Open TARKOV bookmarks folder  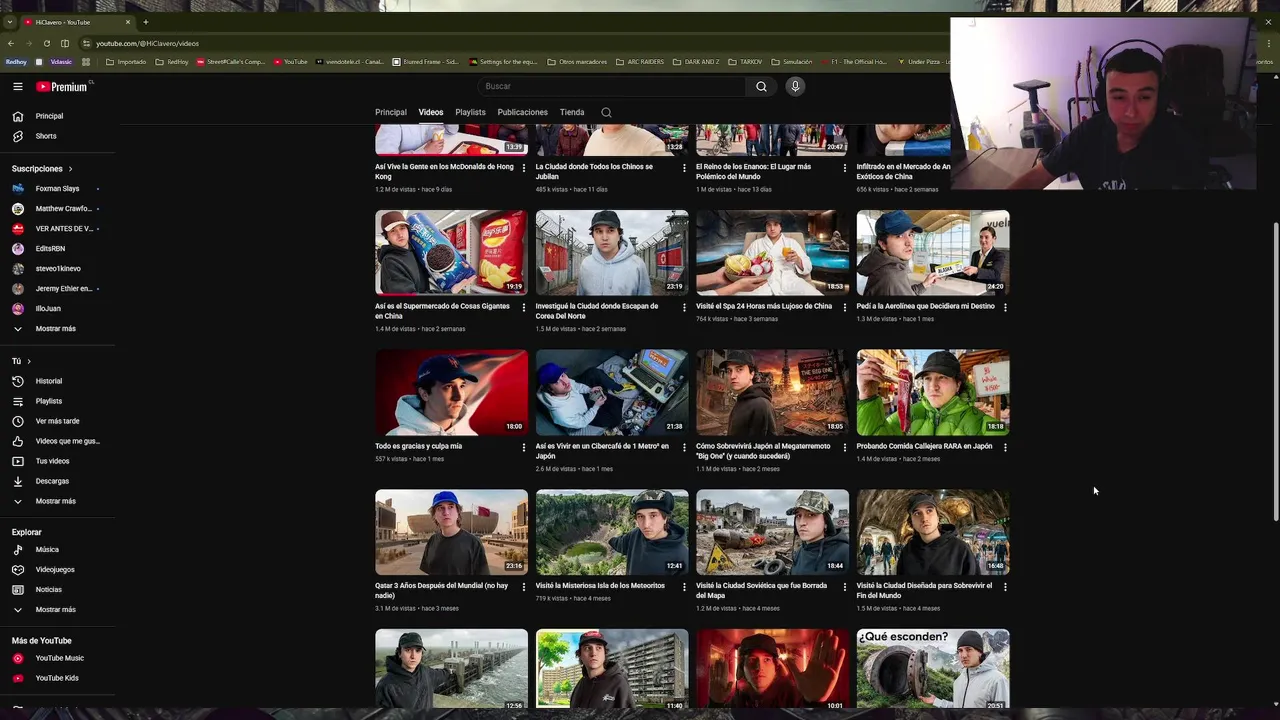coord(745,62)
